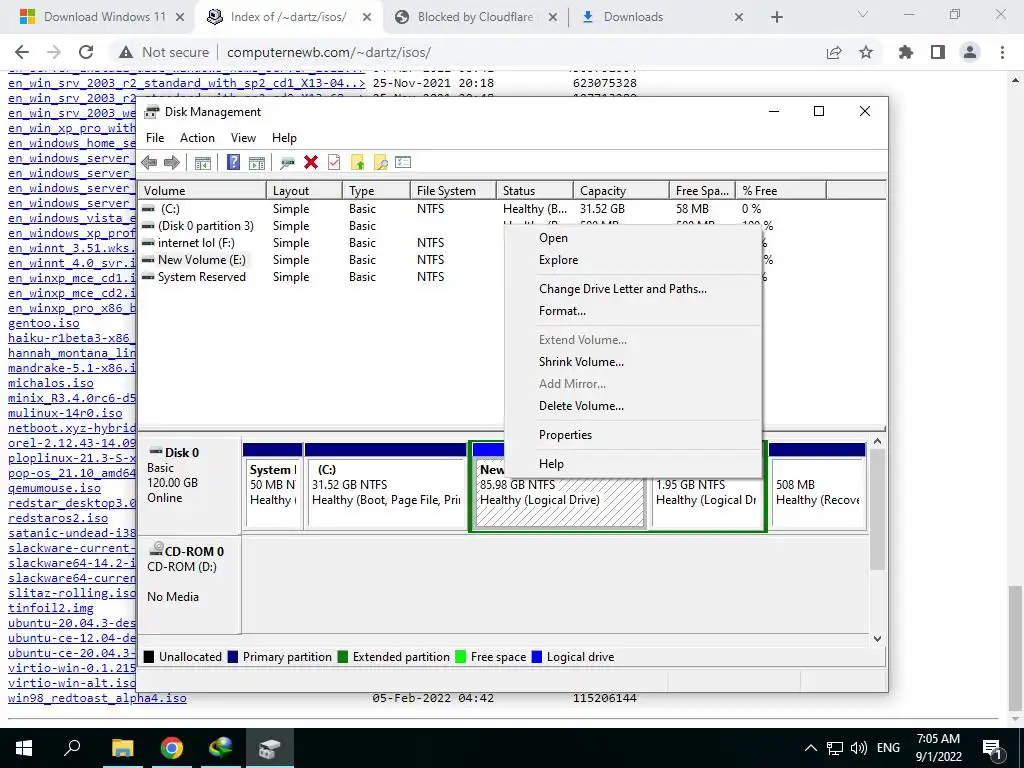Reload the page in Chrome
This screenshot has height=768, width=1024.
click(86, 52)
